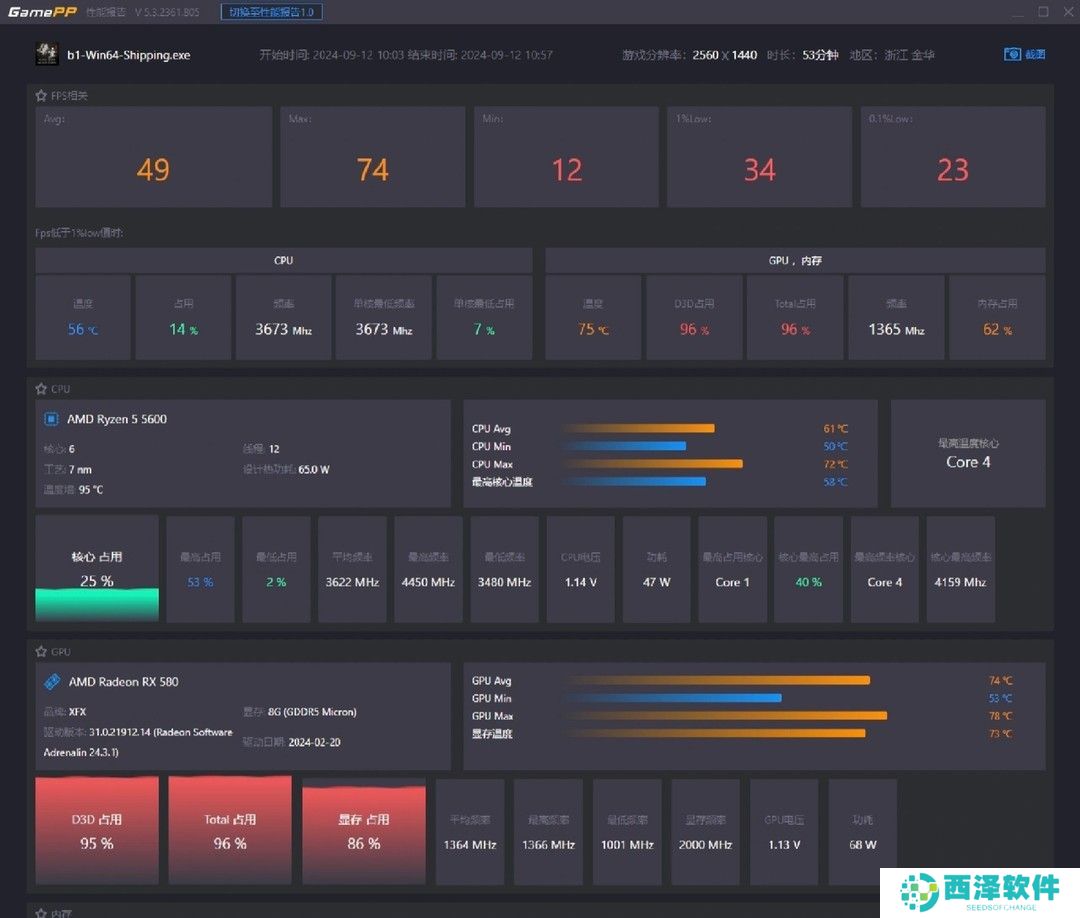Click the star icon next to 内存 section
Screen dimensions: 1080x918
point(41,912)
